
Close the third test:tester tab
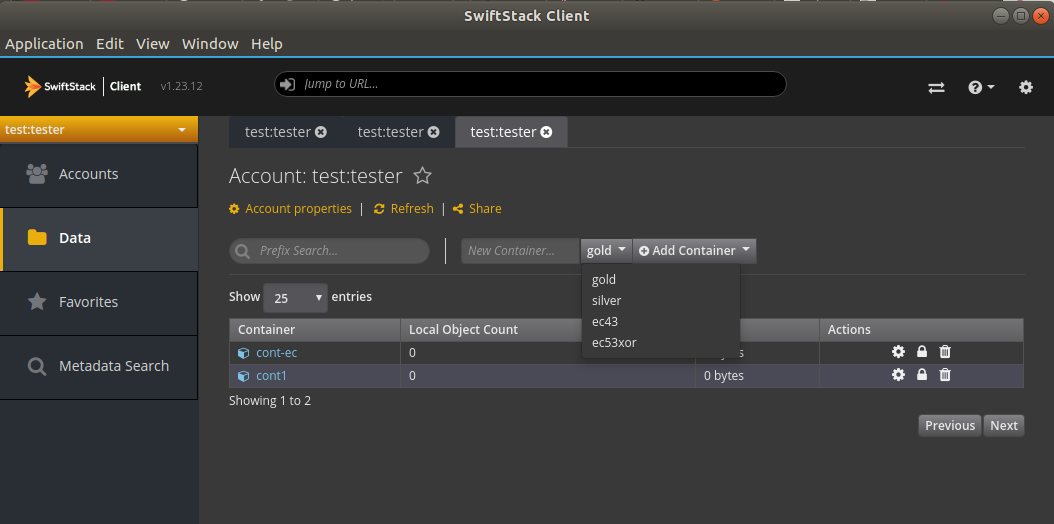click(546, 132)
